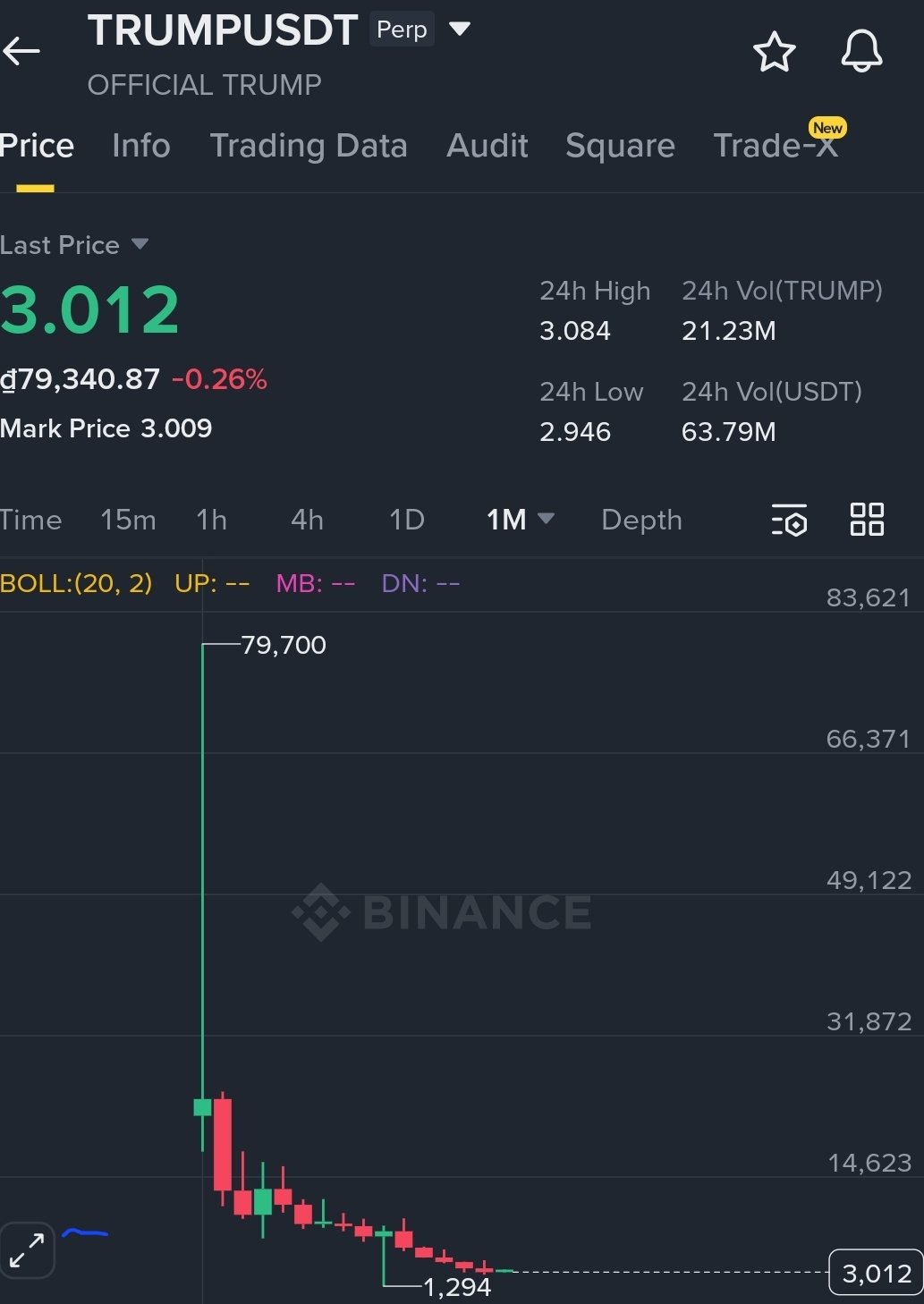Select the 1D chart interval

[406, 520]
